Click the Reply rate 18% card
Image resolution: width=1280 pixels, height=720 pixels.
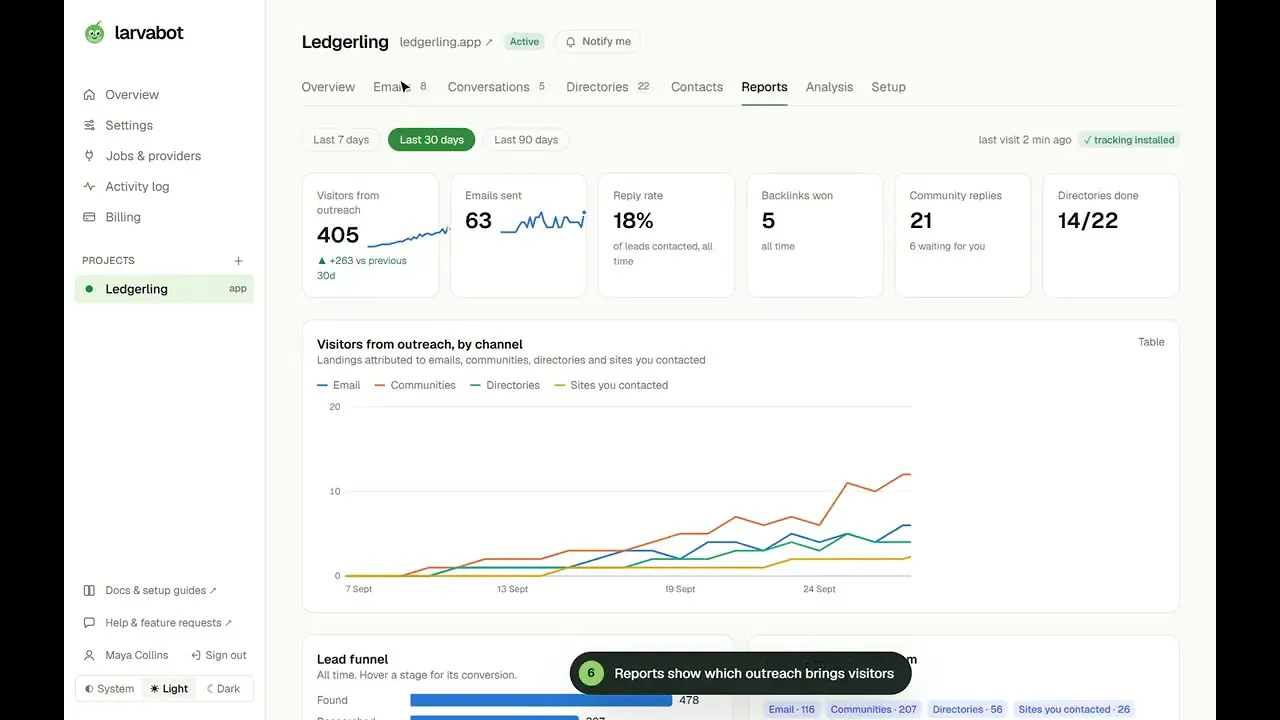click(x=666, y=236)
